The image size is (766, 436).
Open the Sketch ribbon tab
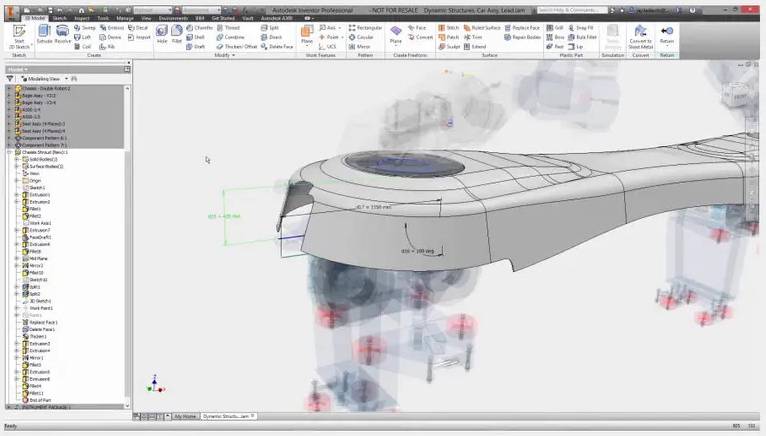[x=59, y=18]
